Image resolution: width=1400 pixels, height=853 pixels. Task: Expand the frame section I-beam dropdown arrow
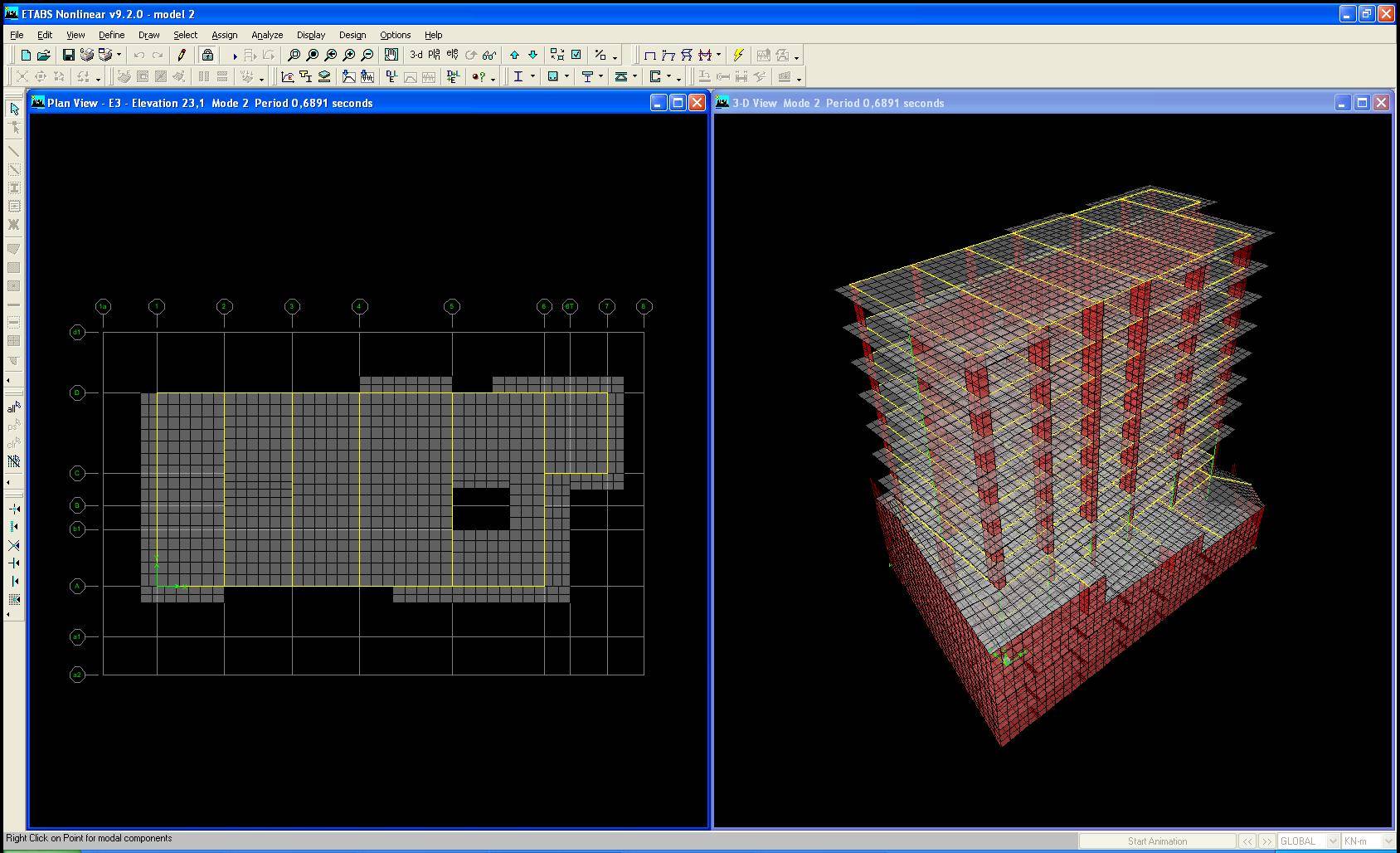point(532,77)
